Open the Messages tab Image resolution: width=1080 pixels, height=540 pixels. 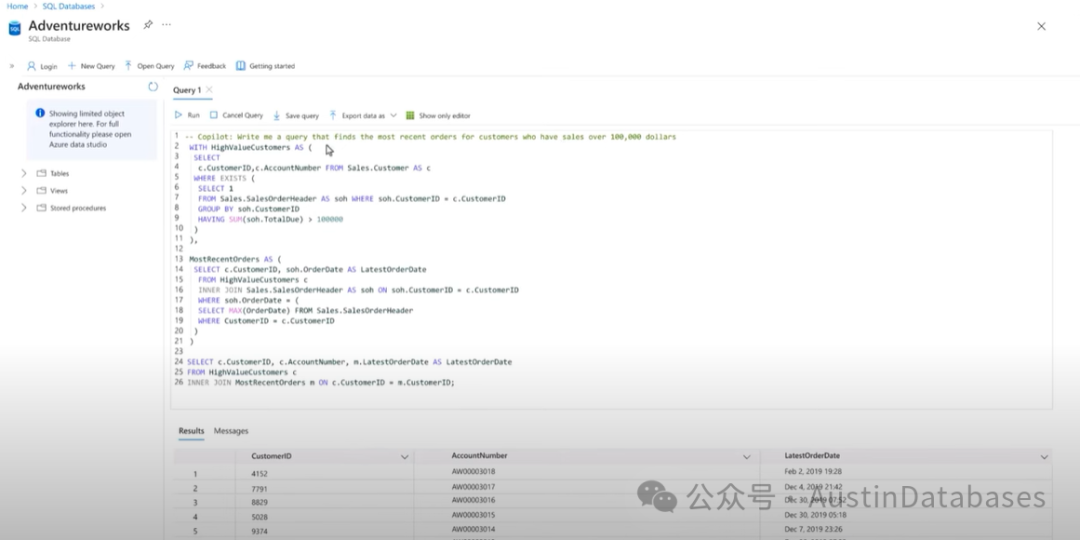click(x=231, y=431)
